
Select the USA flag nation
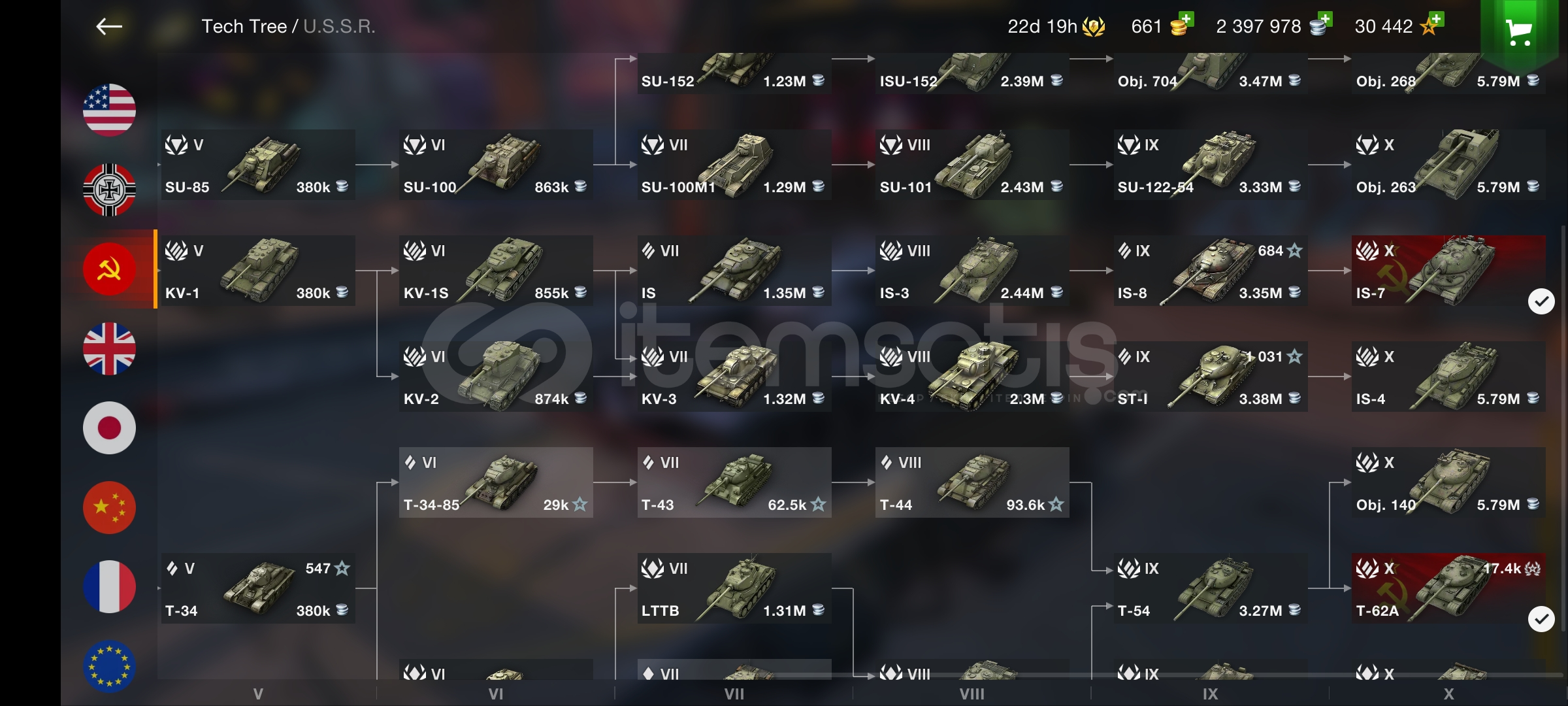(109, 110)
